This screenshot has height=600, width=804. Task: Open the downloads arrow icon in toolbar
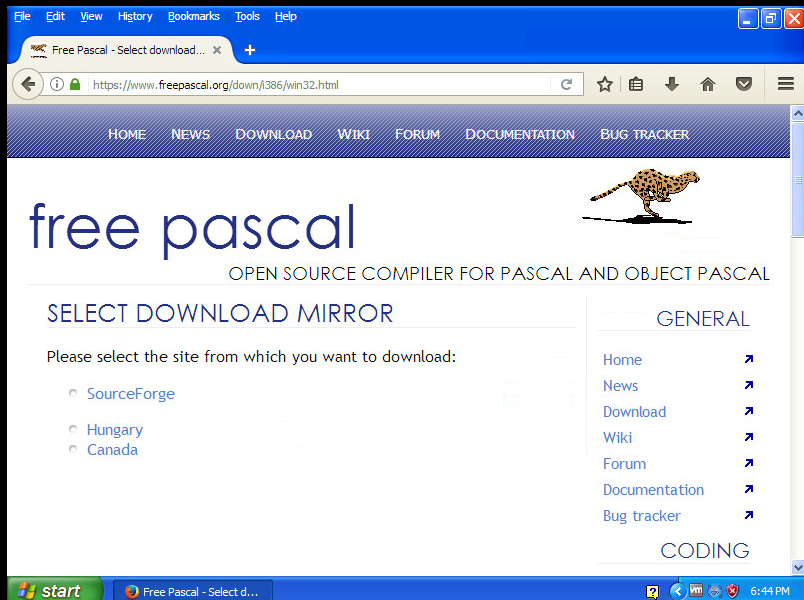[x=672, y=85]
